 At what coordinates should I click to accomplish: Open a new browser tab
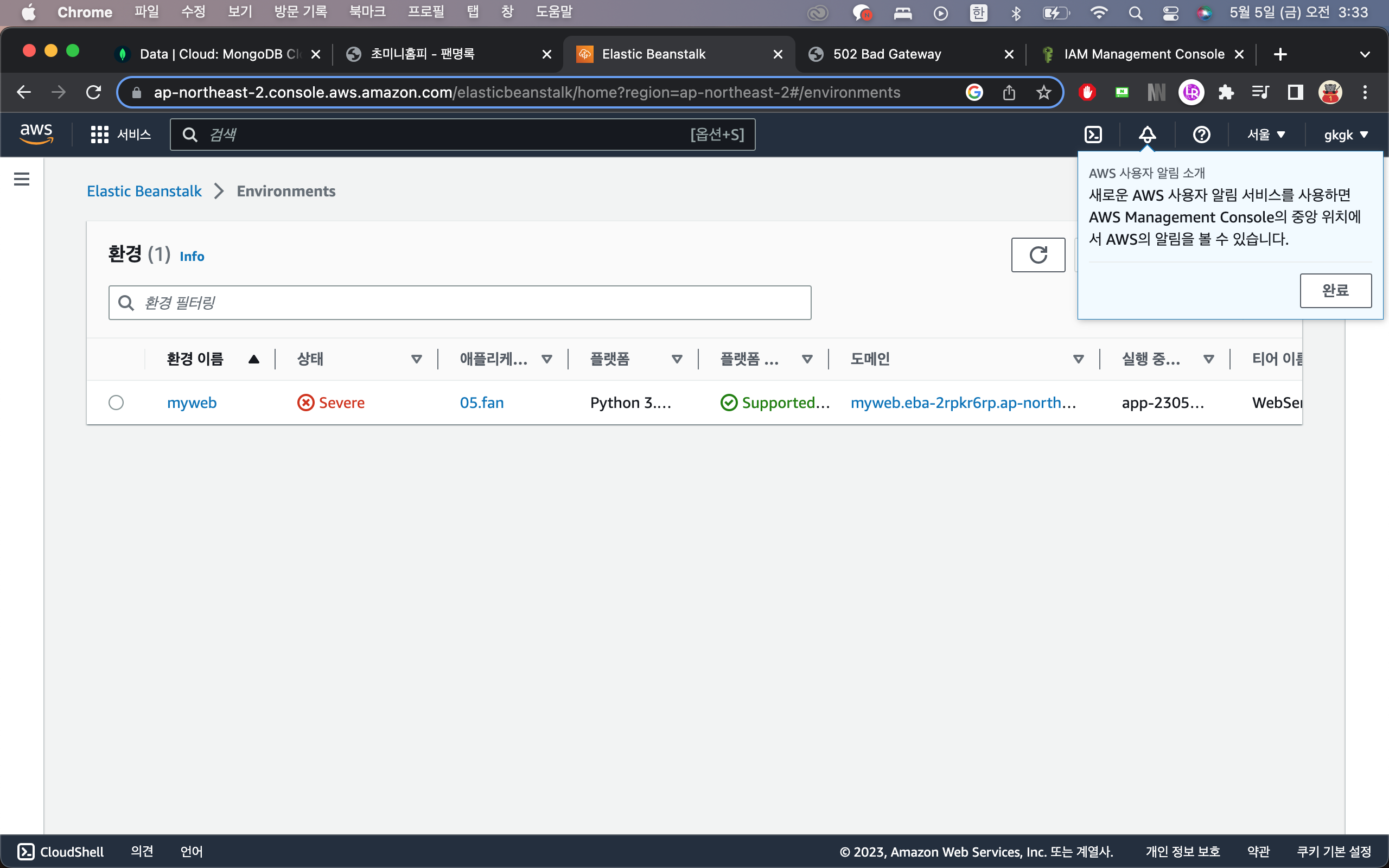(1280, 54)
